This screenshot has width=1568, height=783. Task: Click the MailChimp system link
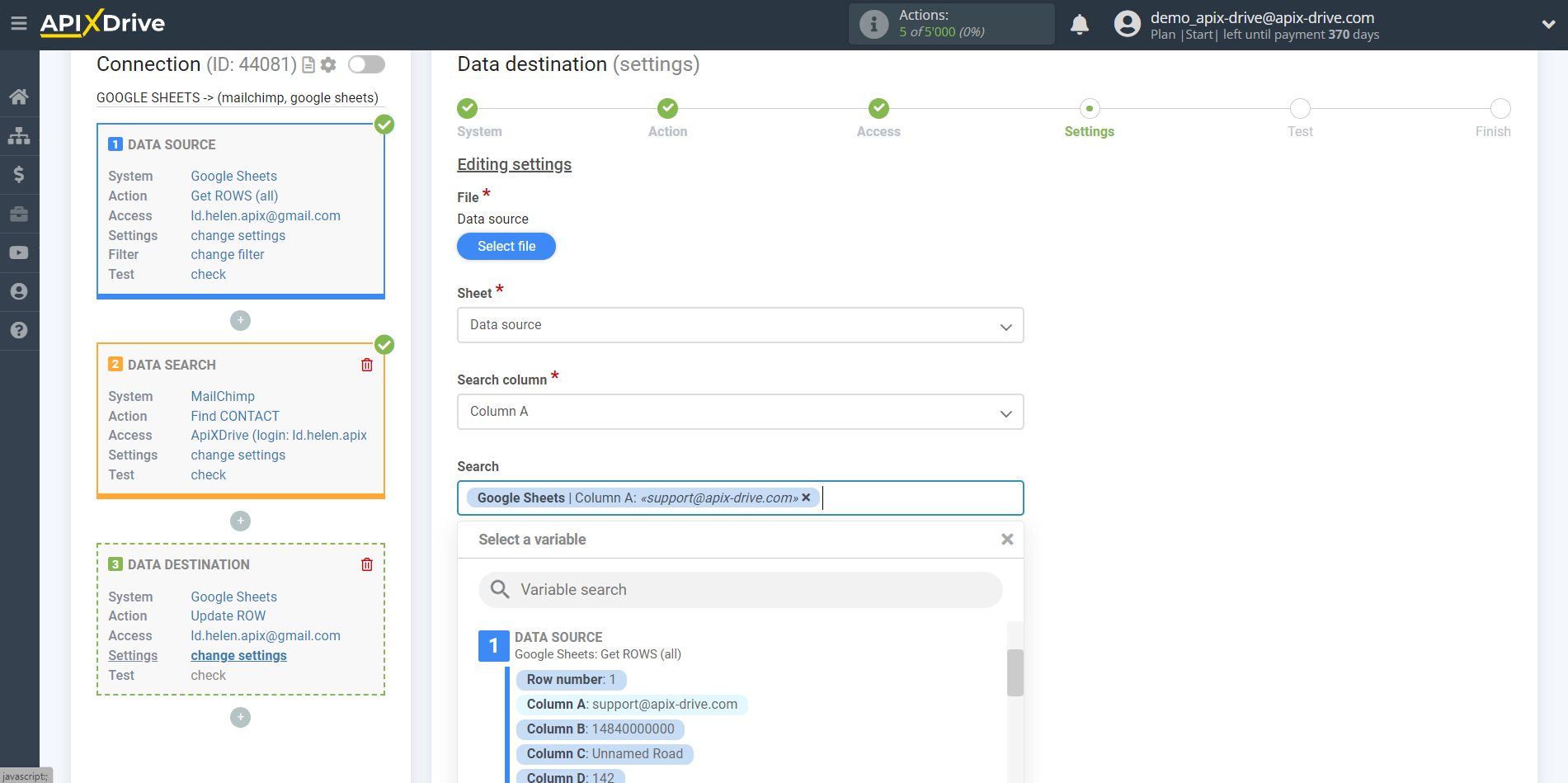click(223, 396)
